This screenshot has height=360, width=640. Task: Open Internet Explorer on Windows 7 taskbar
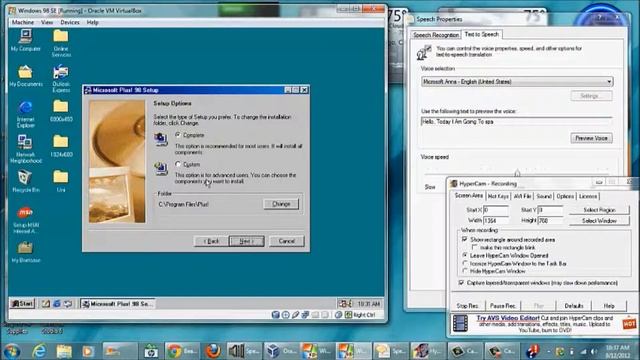pos(39,351)
